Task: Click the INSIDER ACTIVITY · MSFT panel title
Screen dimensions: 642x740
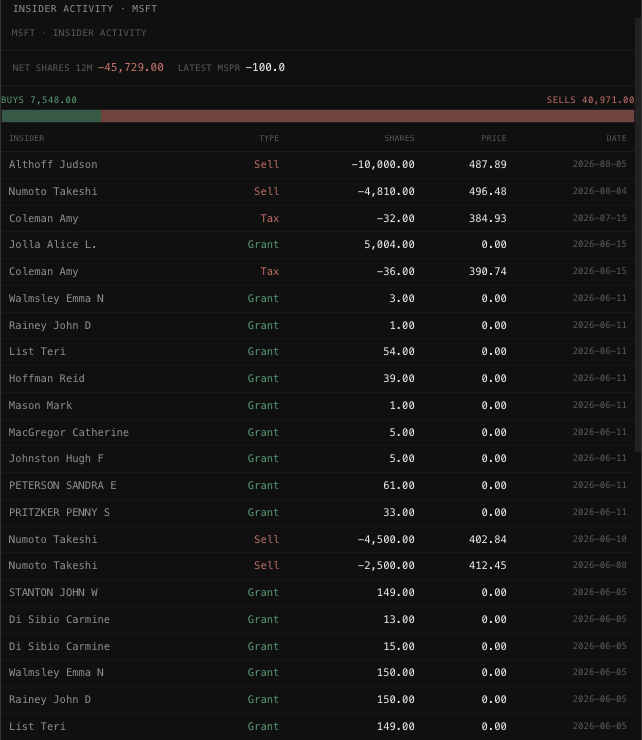Action: click(x=85, y=9)
